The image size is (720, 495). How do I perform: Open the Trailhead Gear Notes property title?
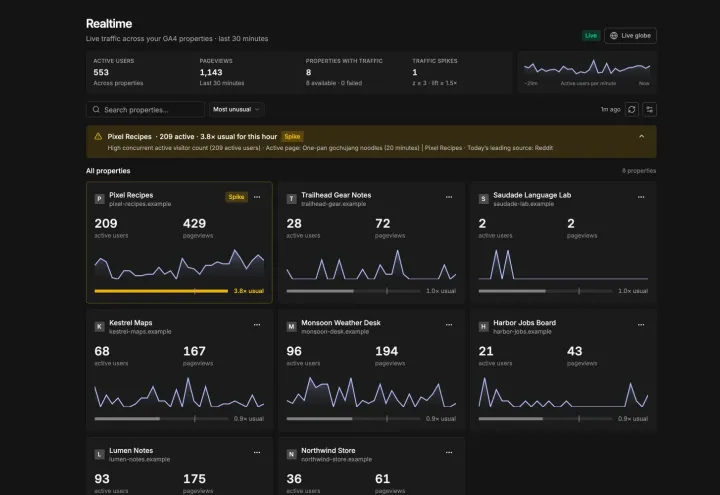pos(336,195)
